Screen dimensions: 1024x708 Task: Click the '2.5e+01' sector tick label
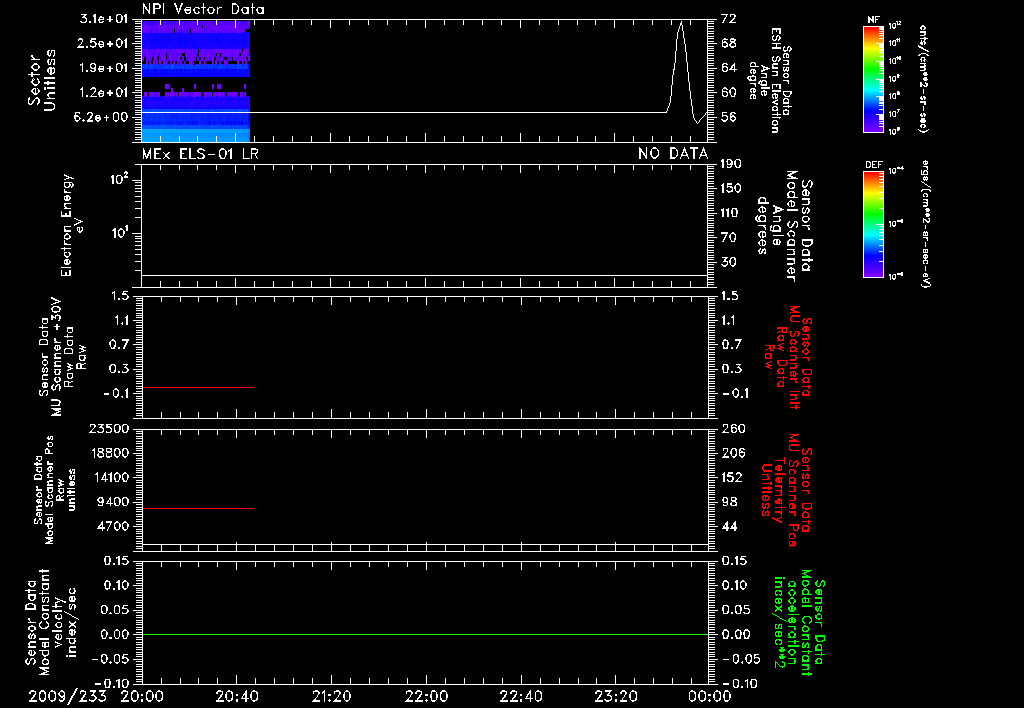click(104, 43)
